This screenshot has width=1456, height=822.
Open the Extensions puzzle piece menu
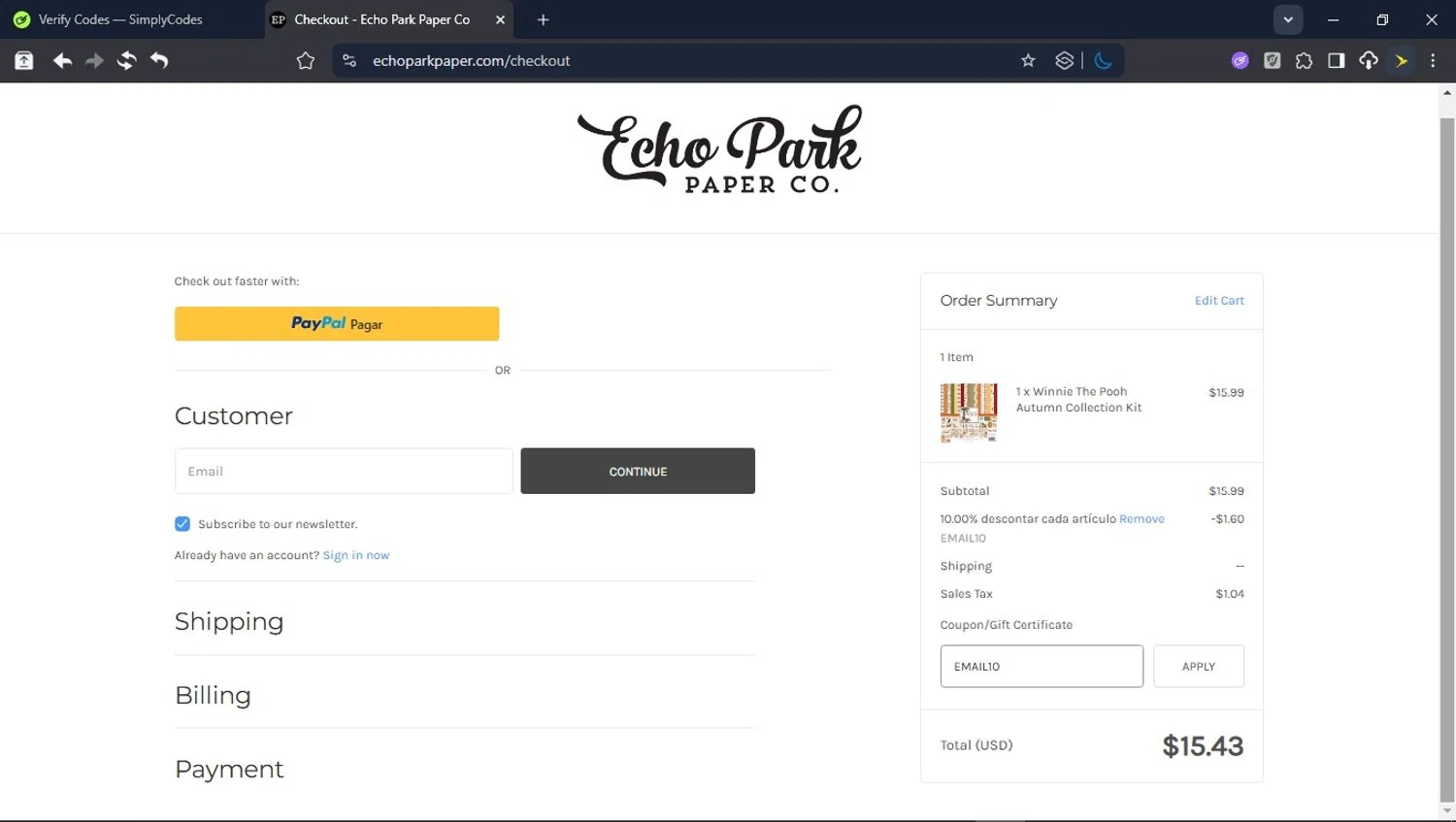click(x=1305, y=61)
